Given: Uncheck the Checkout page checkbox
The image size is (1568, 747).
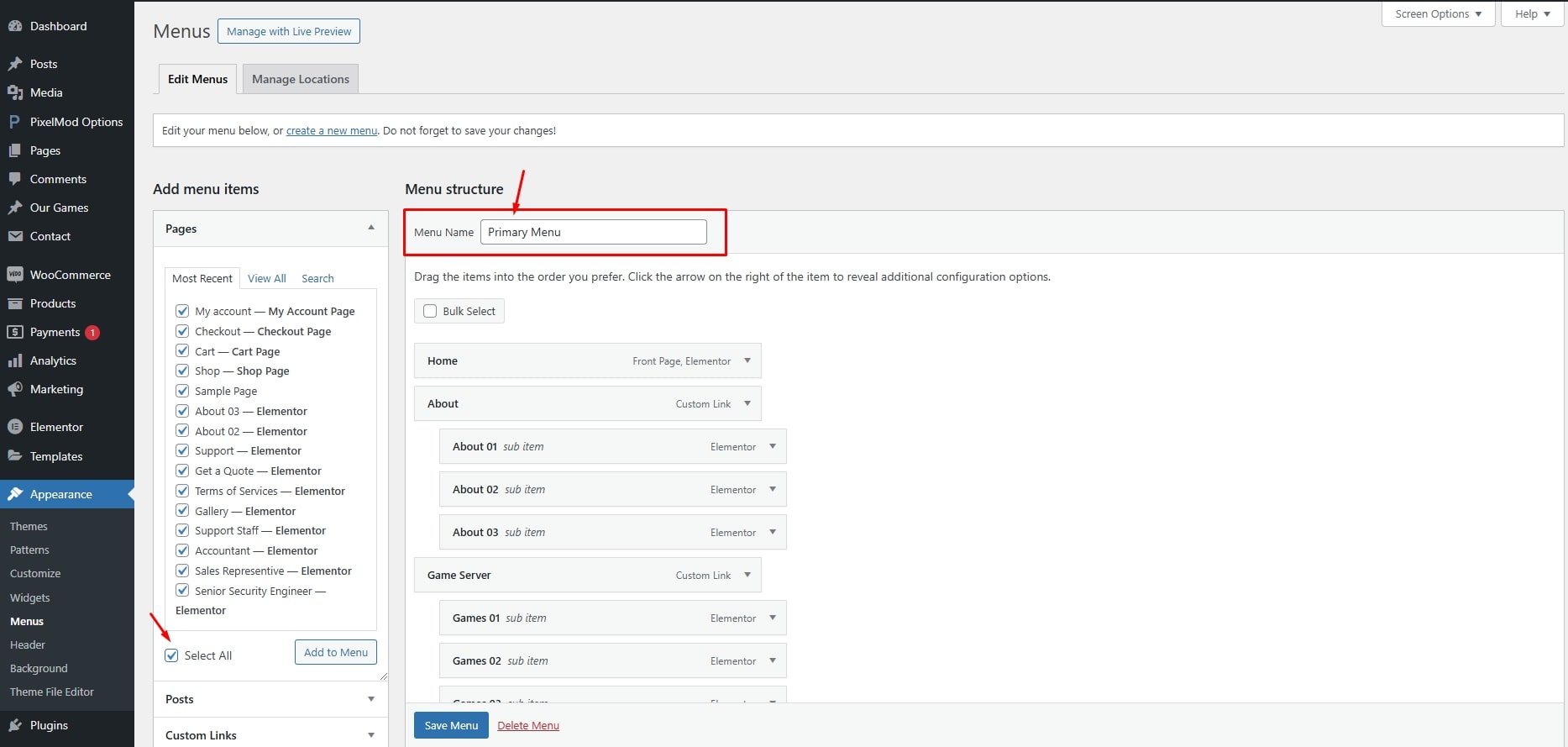Looking at the screenshot, I should (182, 331).
